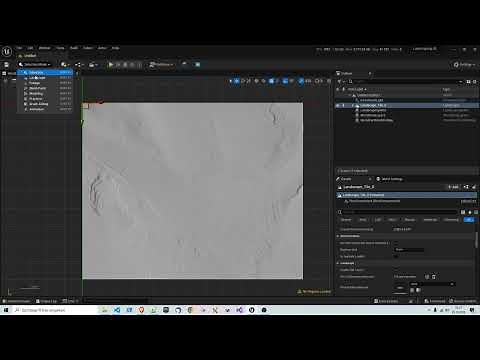Select the highlighted Landscape_Tile_0 row in Outliner
This screenshot has width=480, height=360.
[x=407, y=105]
